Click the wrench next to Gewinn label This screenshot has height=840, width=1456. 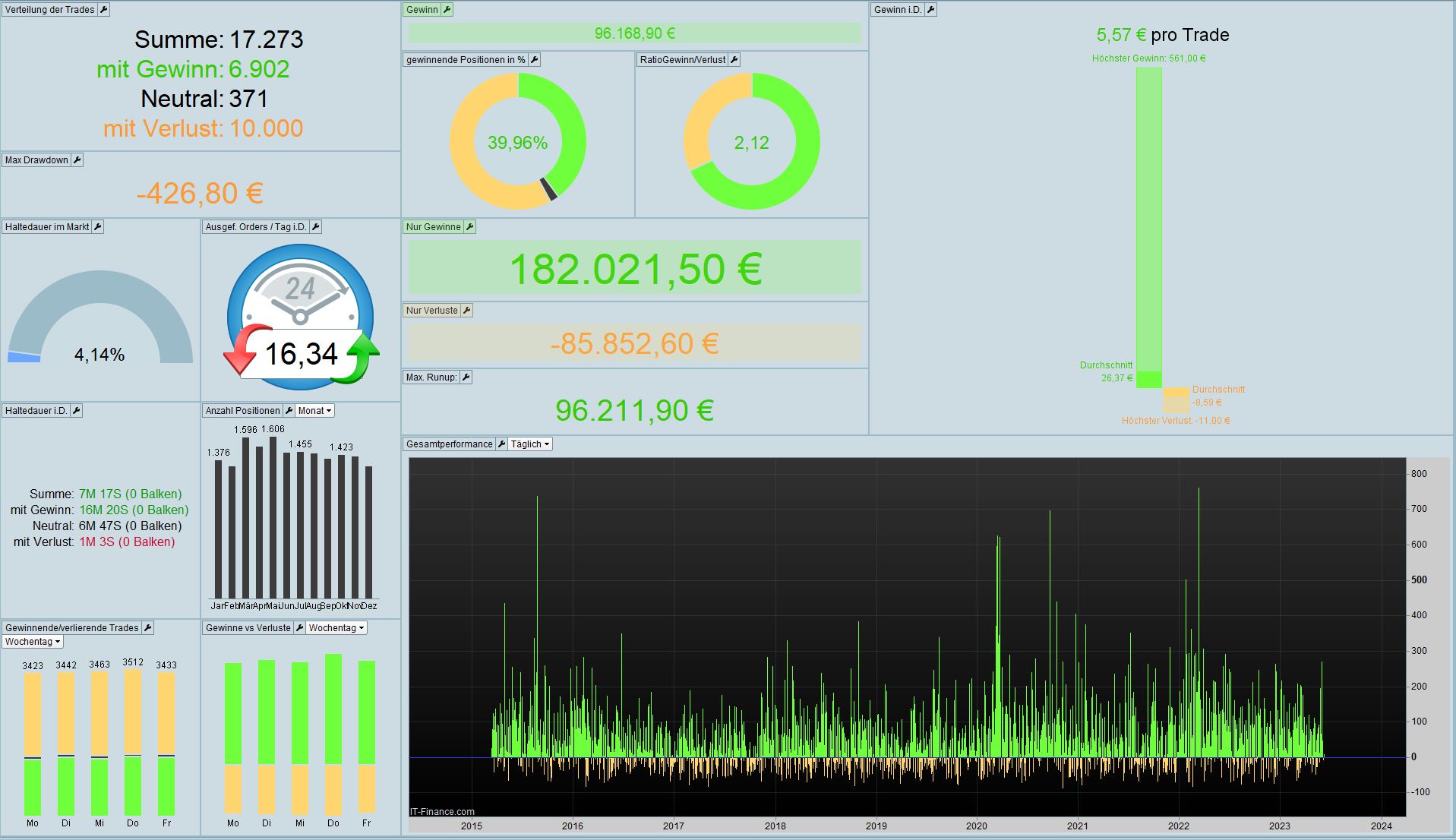[x=447, y=10]
